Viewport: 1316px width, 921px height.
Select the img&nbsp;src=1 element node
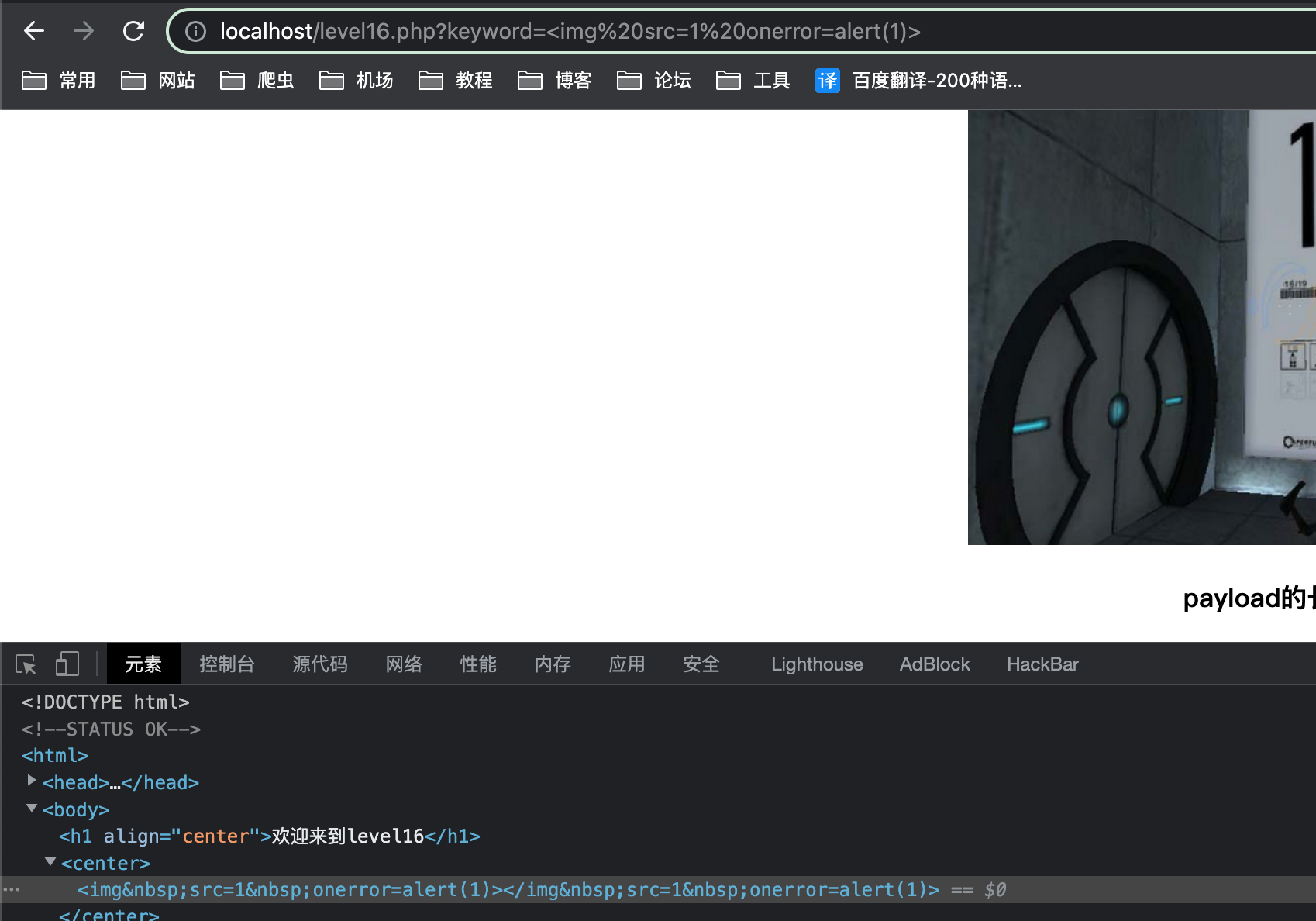pos(508,890)
